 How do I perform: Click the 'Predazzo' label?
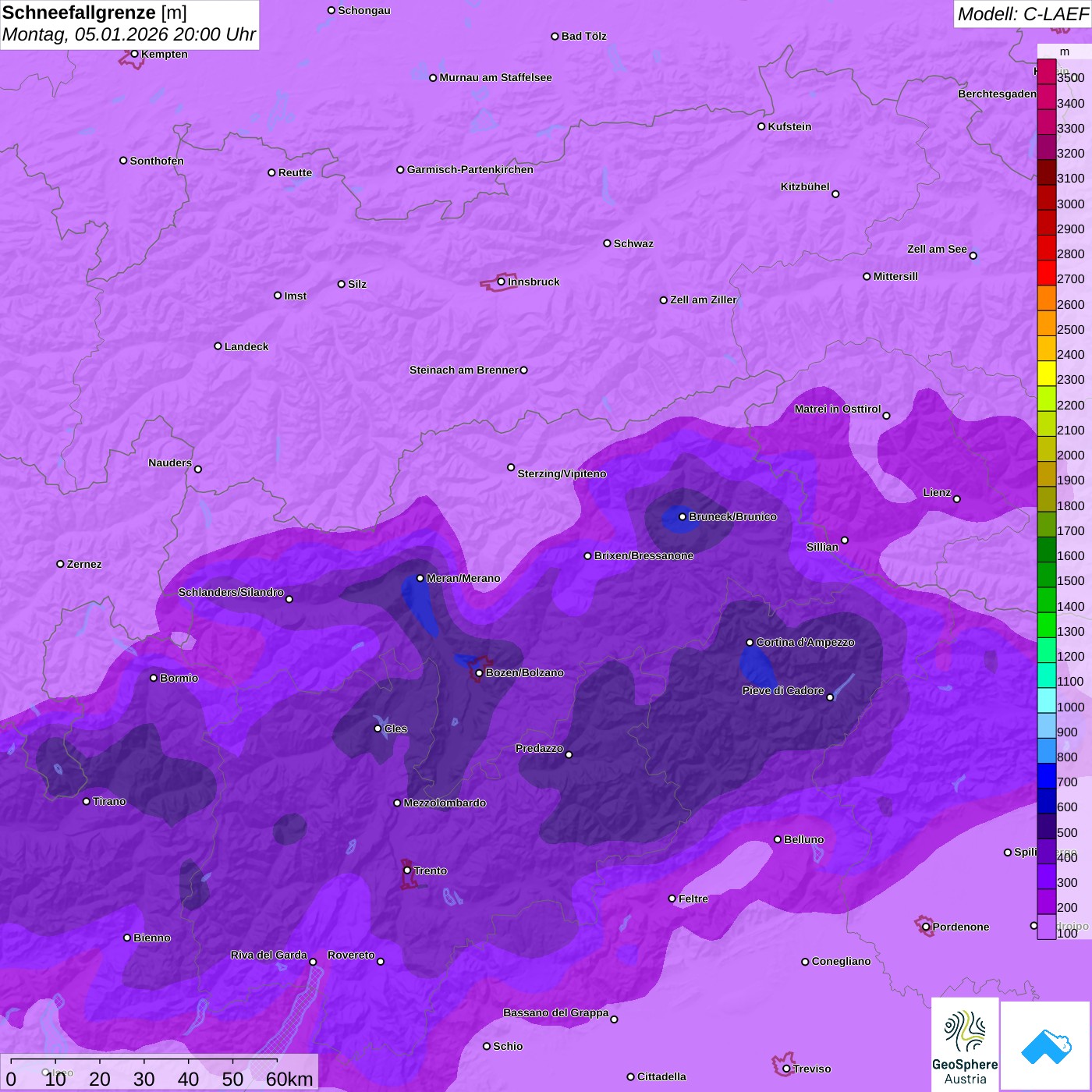539,748
